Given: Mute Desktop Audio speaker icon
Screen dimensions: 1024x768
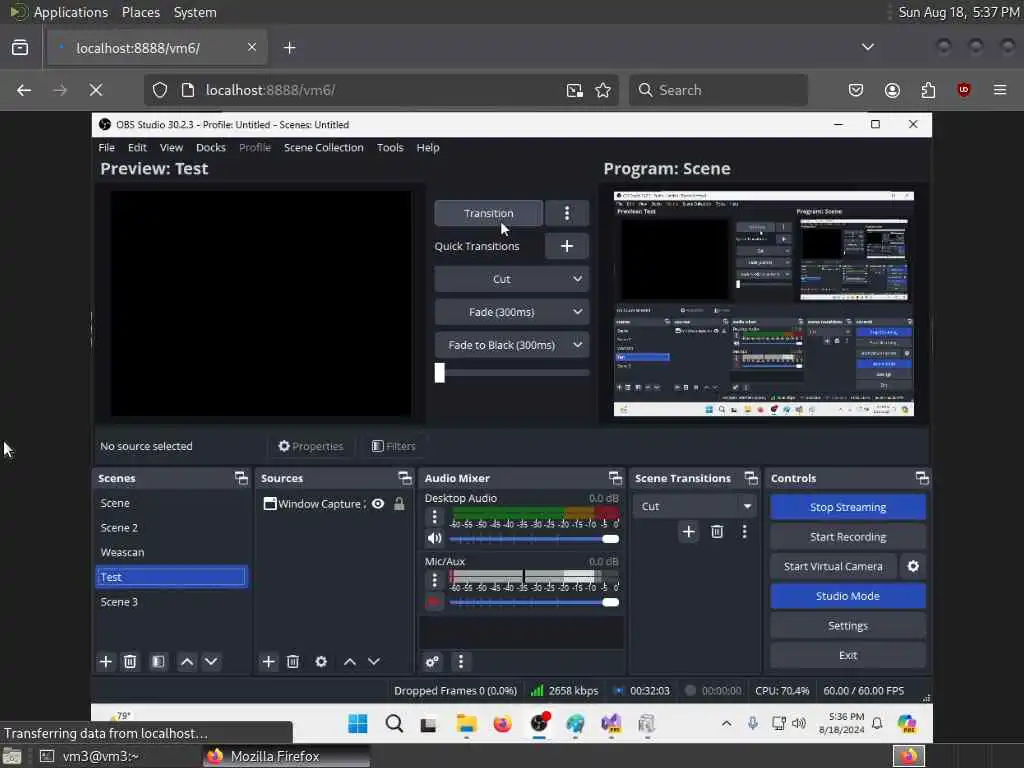Looking at the screenshot, I should tap(434, 539).
